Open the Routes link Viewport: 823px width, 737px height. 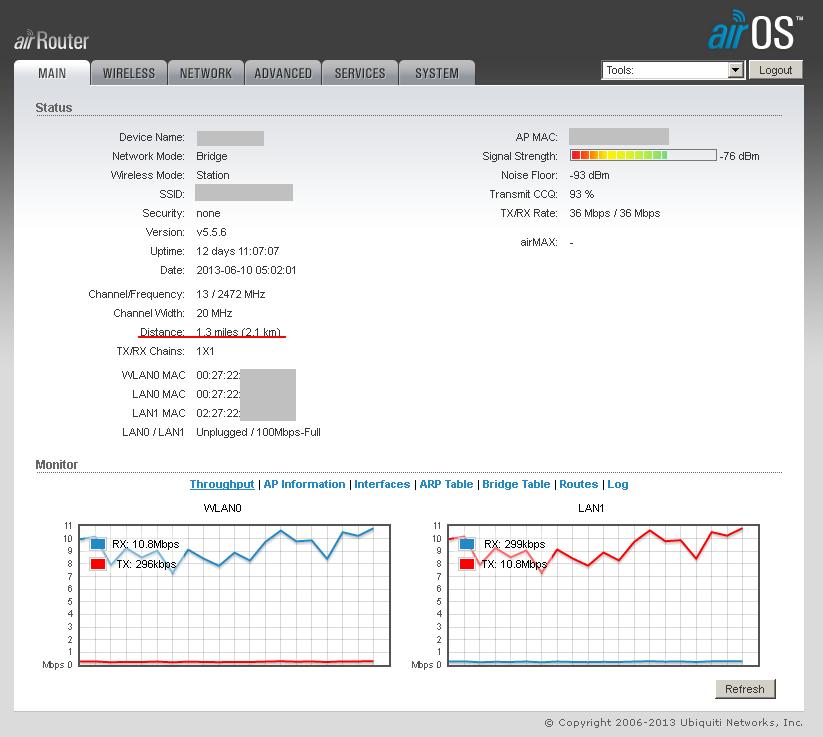point(578,484)
